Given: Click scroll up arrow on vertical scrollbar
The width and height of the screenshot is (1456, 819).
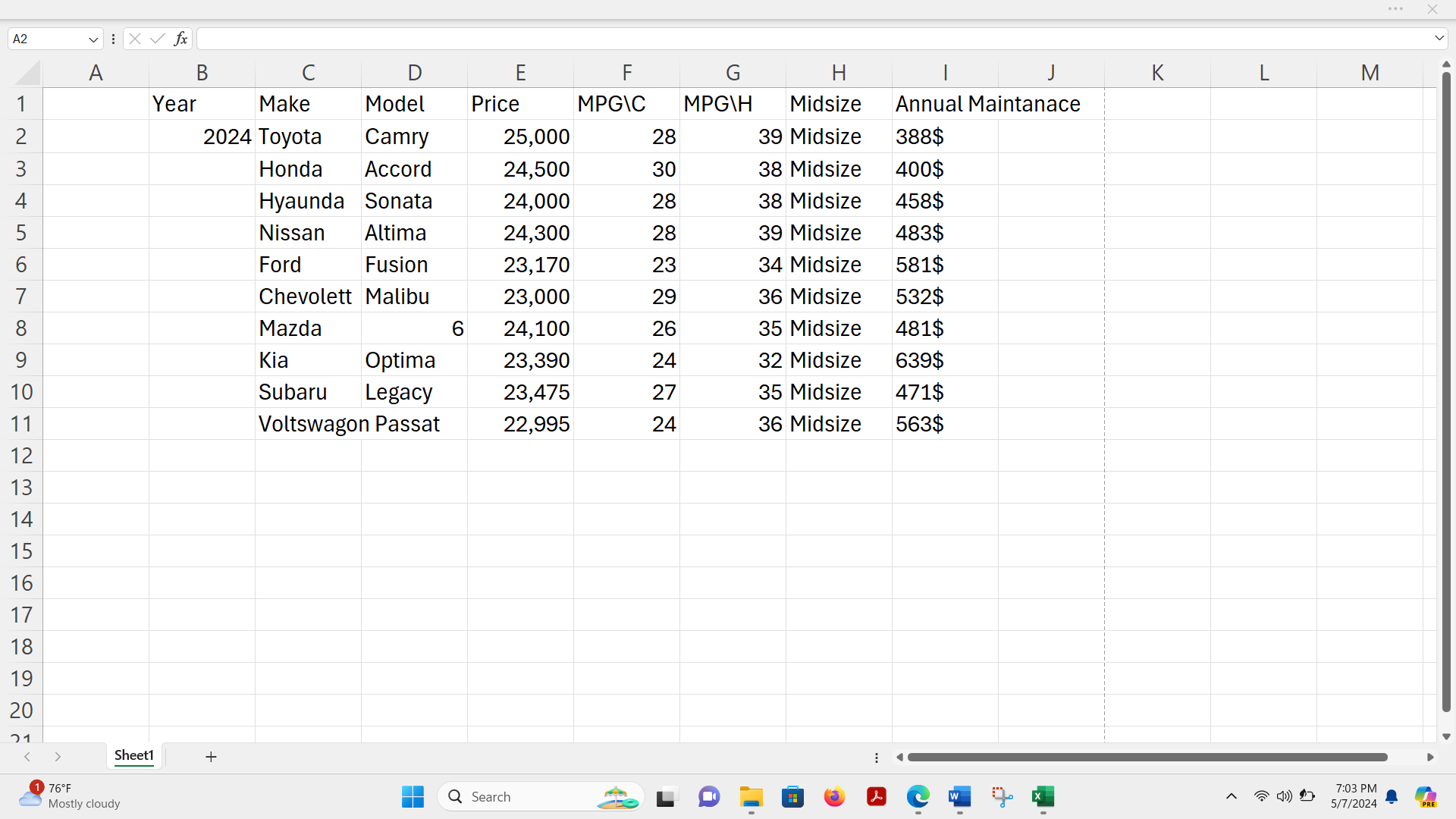Looking at the screenshot, I should [1446, 64].
